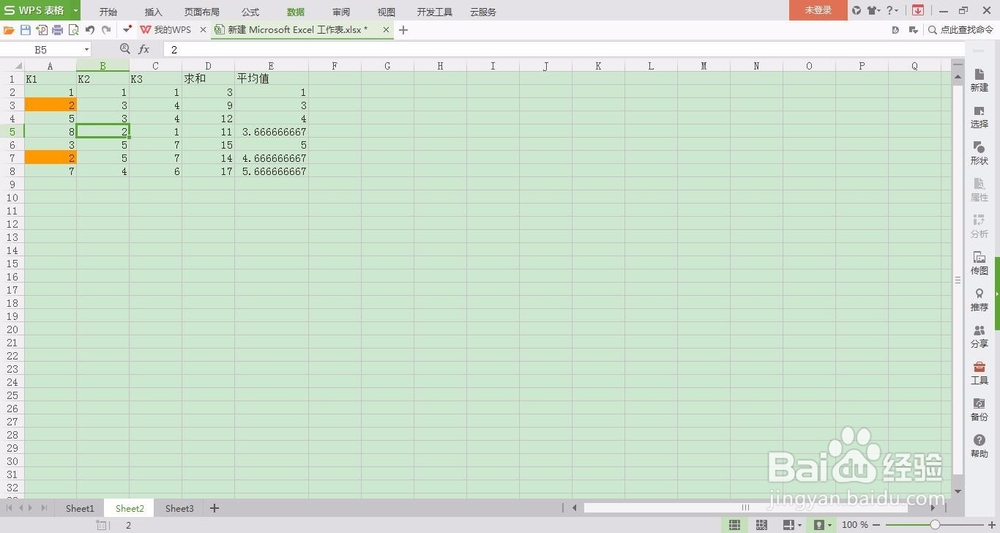This screenshot has height=533, width=1000.
Task: Click zoom out minus button
Action: (x=876, y=525)
